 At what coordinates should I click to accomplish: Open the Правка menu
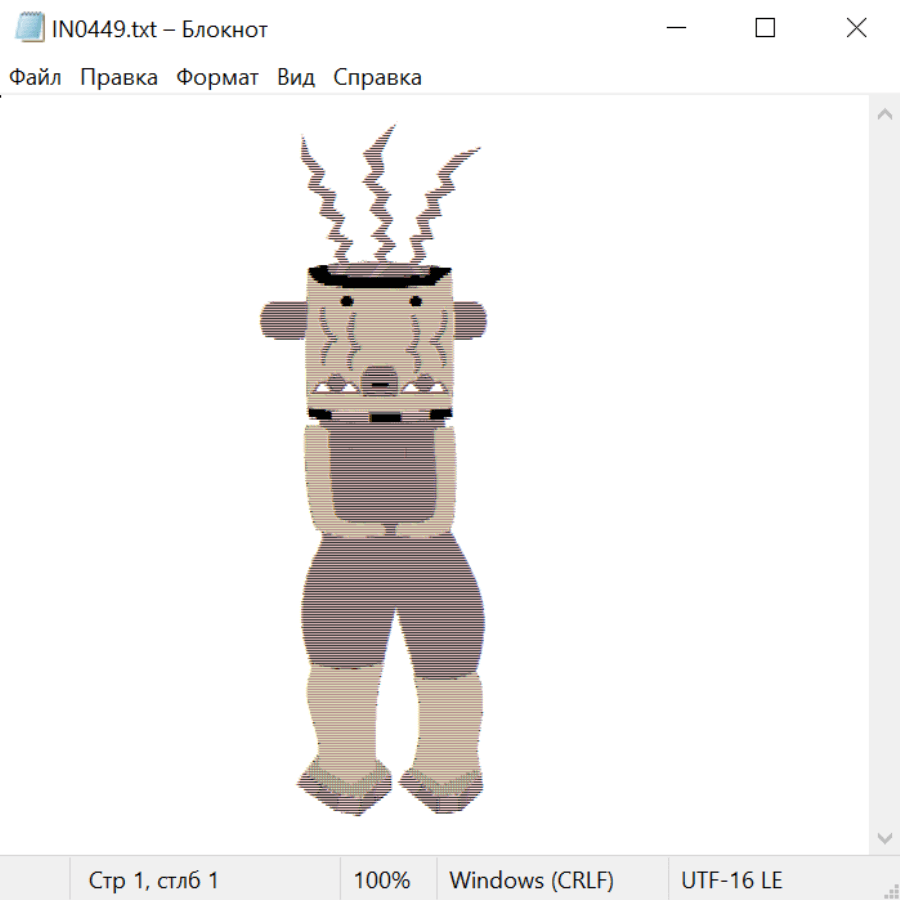119,78
